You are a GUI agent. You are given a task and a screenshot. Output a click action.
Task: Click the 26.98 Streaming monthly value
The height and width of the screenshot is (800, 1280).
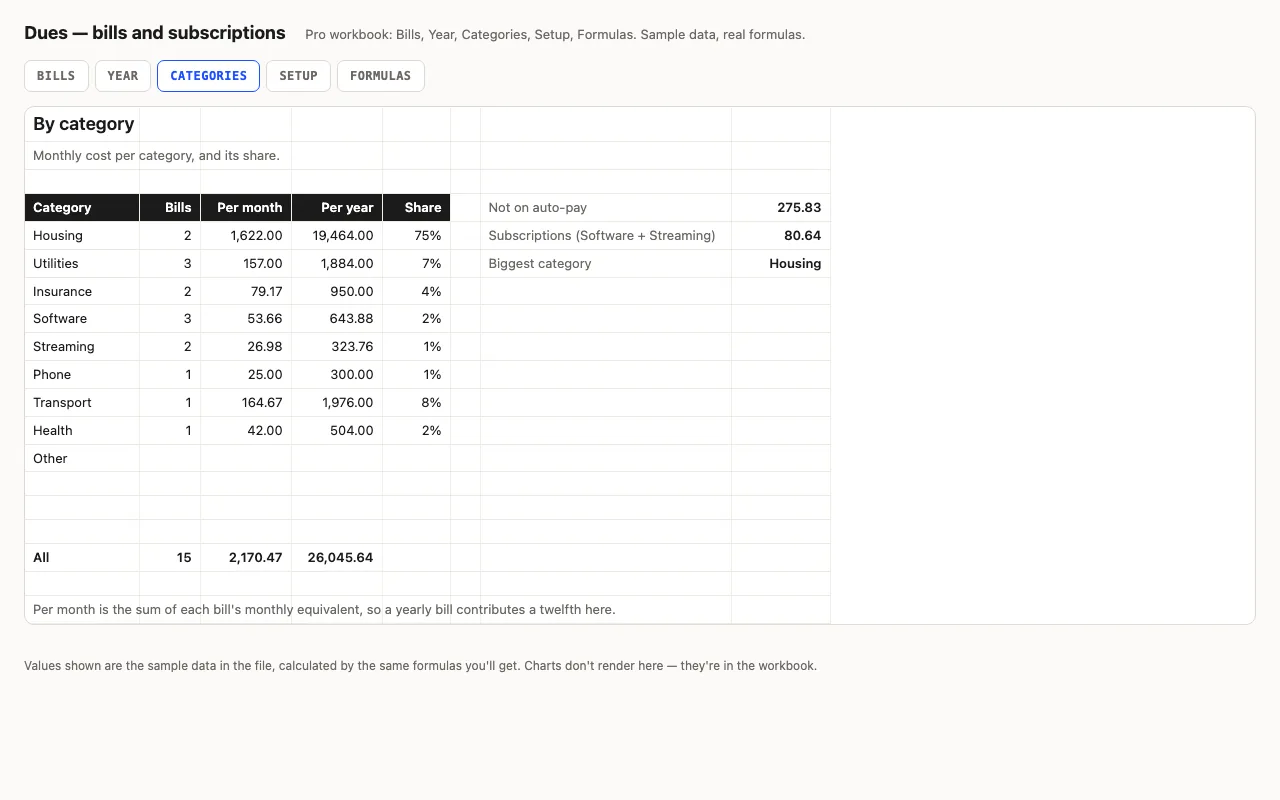pos(246,347)
